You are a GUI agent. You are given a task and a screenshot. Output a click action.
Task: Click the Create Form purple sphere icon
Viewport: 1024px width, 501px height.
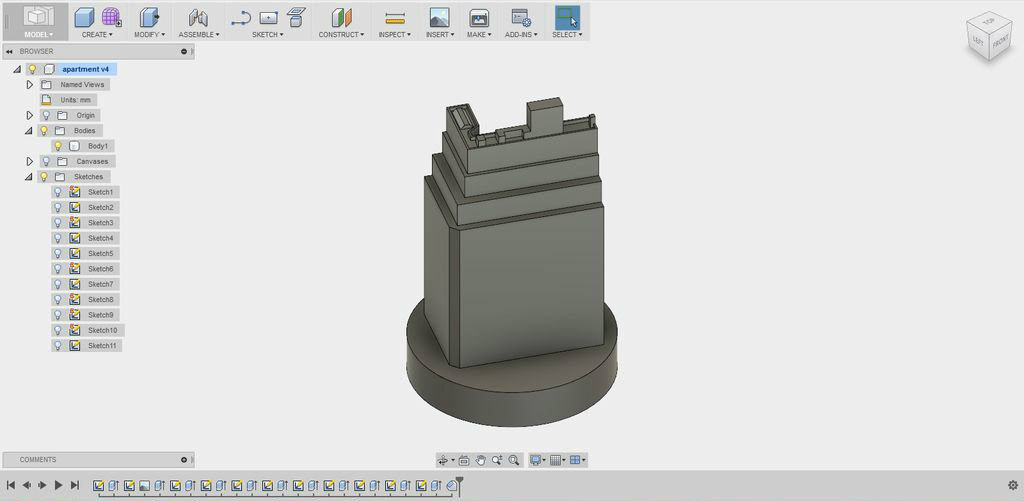pyautogui.click(x=111, y=16)
